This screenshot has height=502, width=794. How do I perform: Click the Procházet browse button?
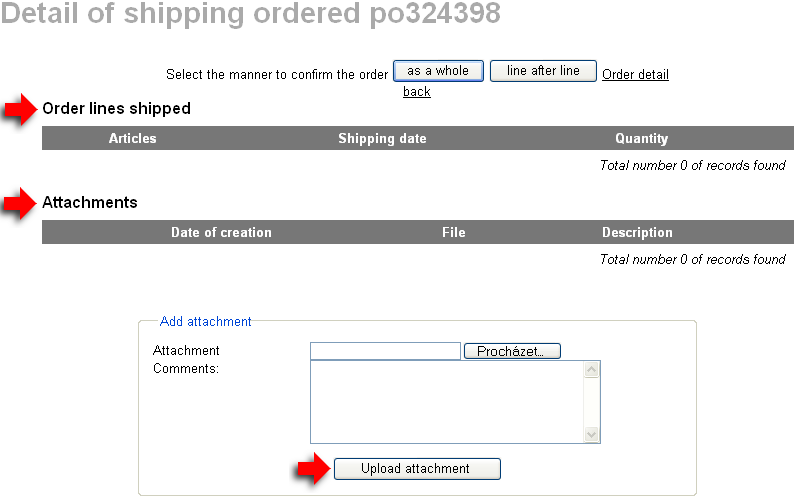[x=512, y=351]
